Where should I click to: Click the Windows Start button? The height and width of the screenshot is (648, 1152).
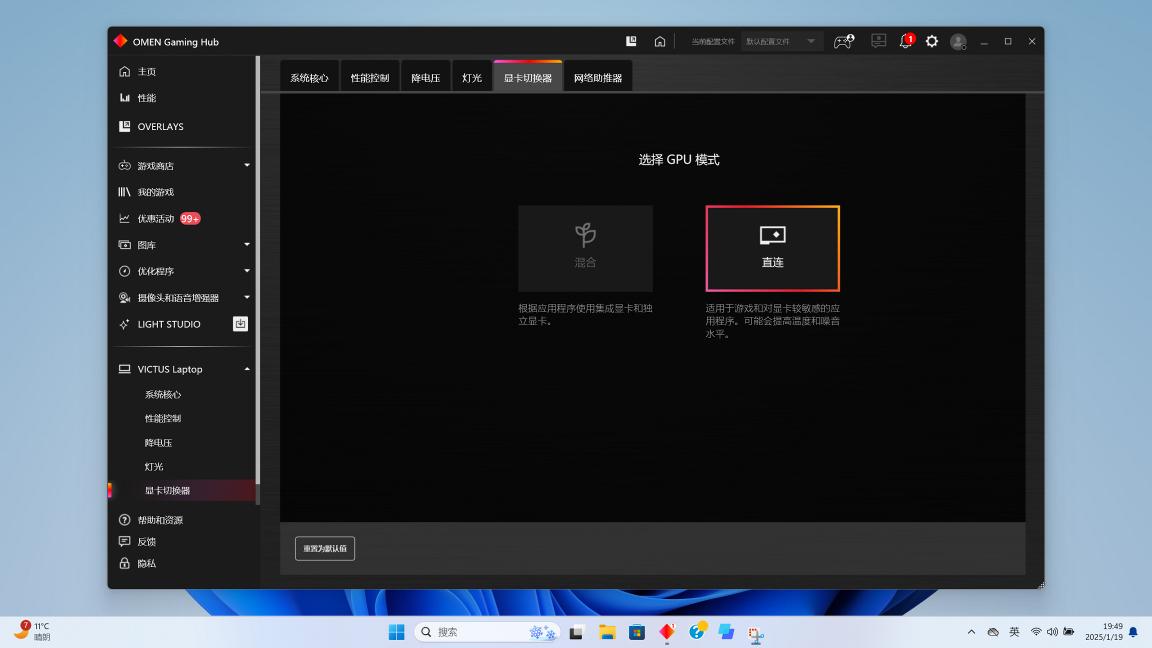pos(397,632)
